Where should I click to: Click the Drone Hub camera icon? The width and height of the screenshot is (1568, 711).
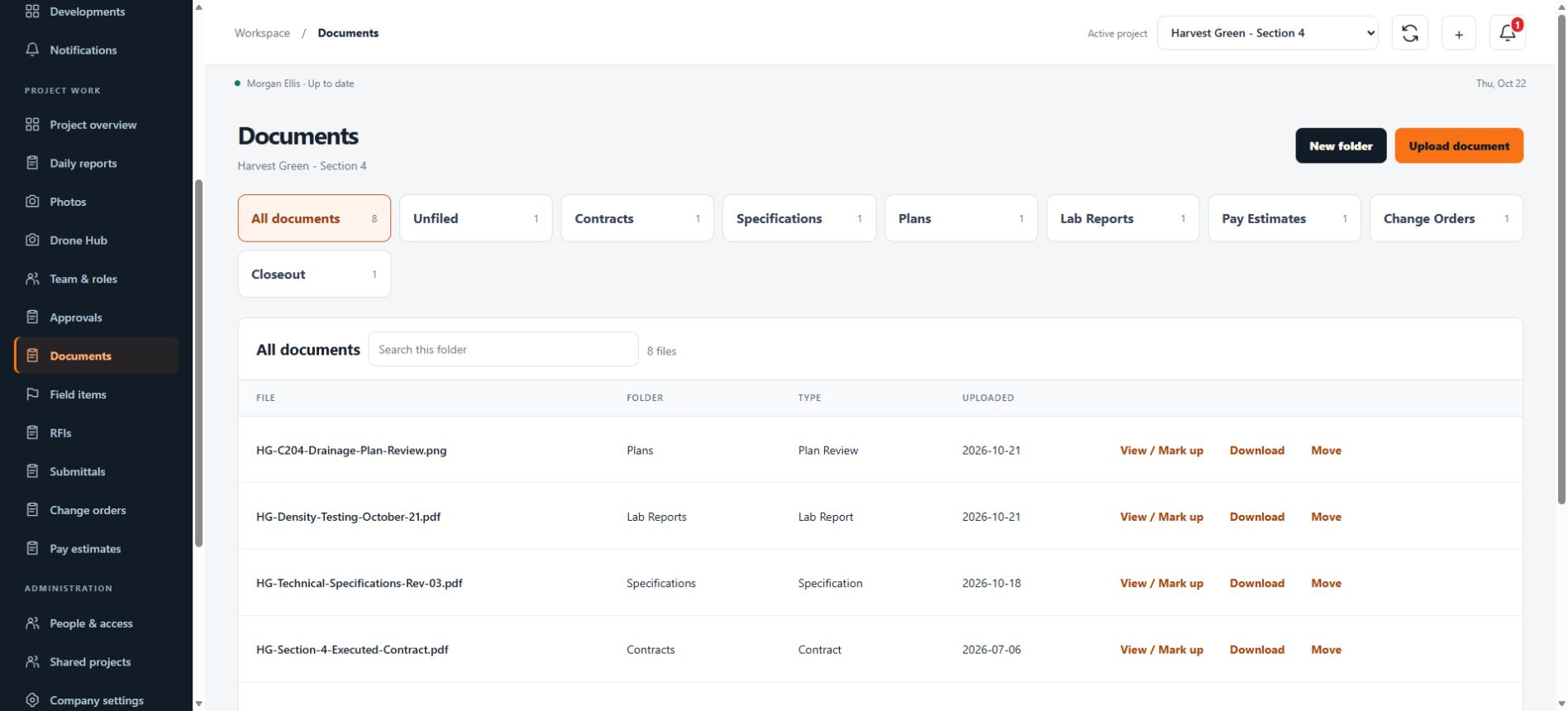coord(32,241)
